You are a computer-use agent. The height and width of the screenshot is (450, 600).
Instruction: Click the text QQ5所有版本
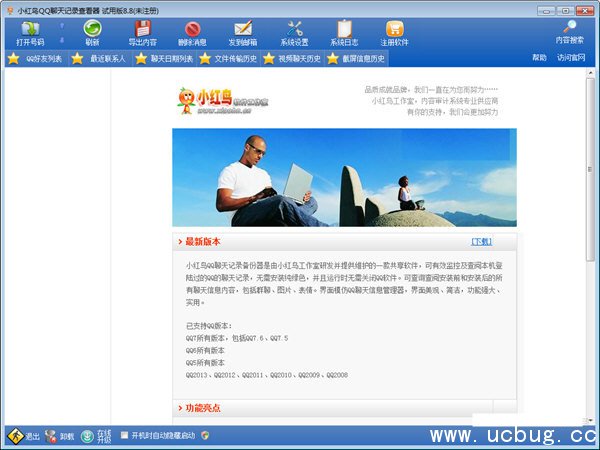[x=205, y=363]
